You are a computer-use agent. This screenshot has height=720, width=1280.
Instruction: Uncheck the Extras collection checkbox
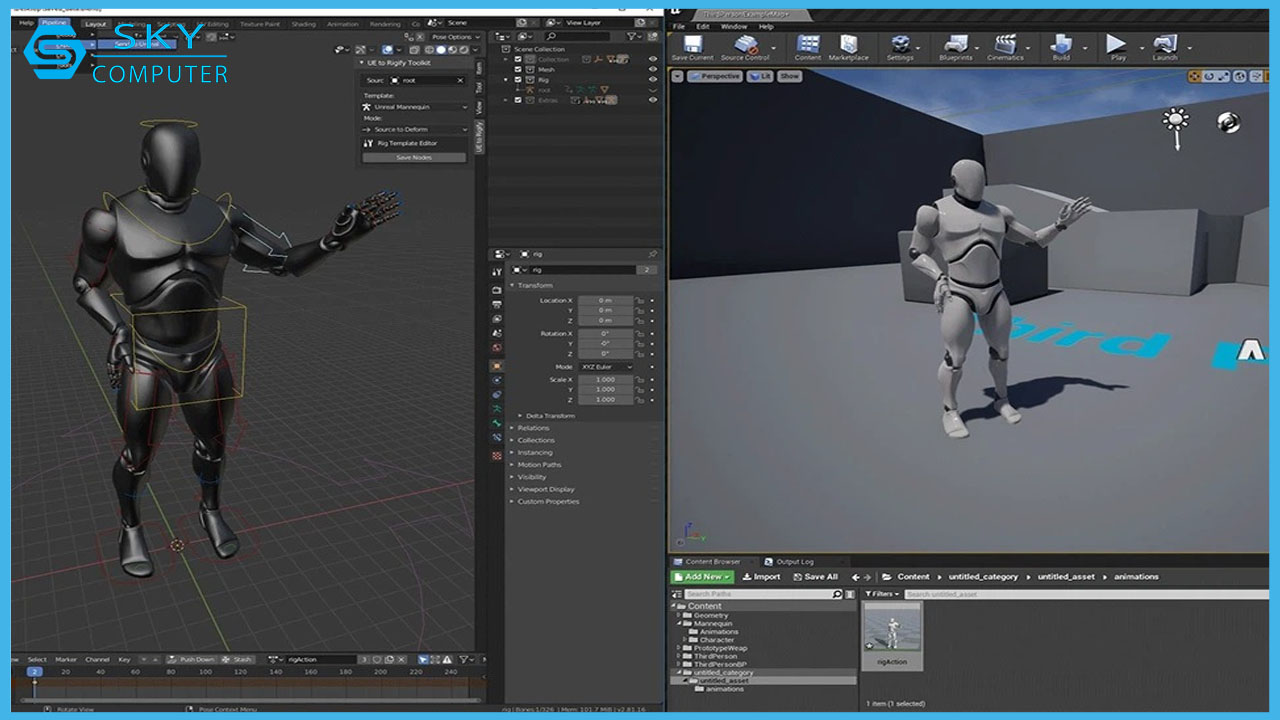pyautogui.click(x=518, y=100)
